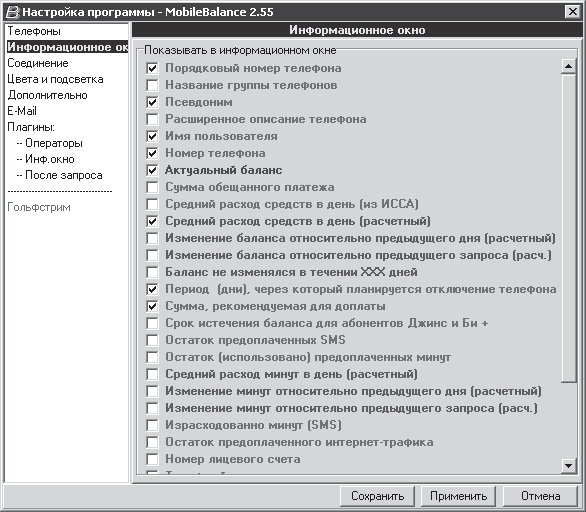Viewport: 586px width, 512px height.
Task: Enable Остаток предоплаченных SMS checkbox
Action: click(x=152, y=340)
